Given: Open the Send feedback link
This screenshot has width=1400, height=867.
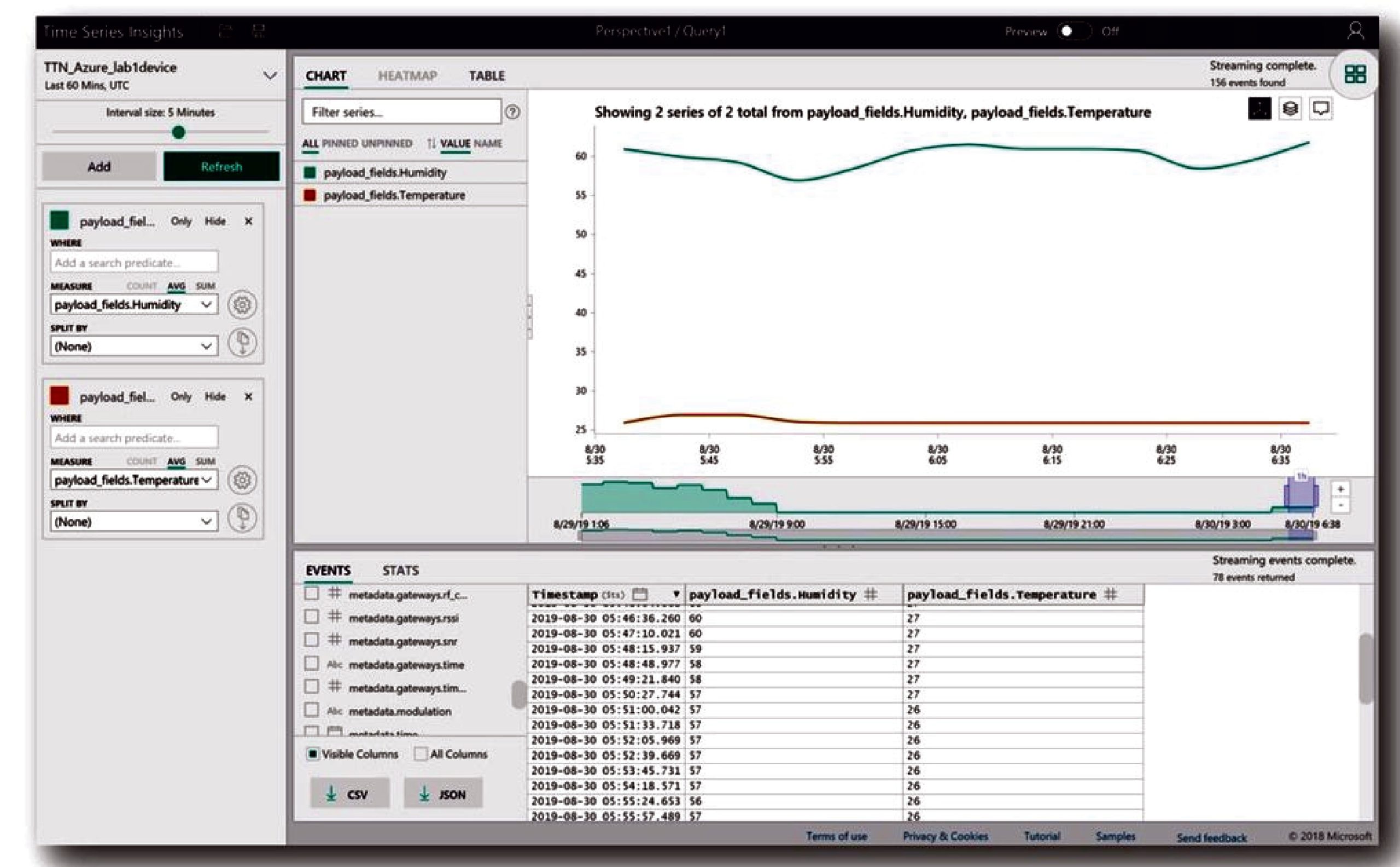Looking at the screenshot, I should (1211, 838).
